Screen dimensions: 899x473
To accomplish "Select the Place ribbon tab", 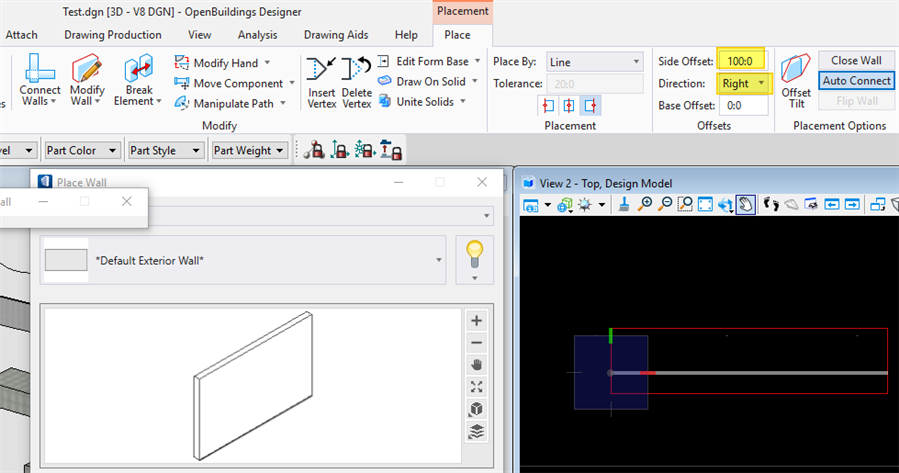I will [457, 35].
